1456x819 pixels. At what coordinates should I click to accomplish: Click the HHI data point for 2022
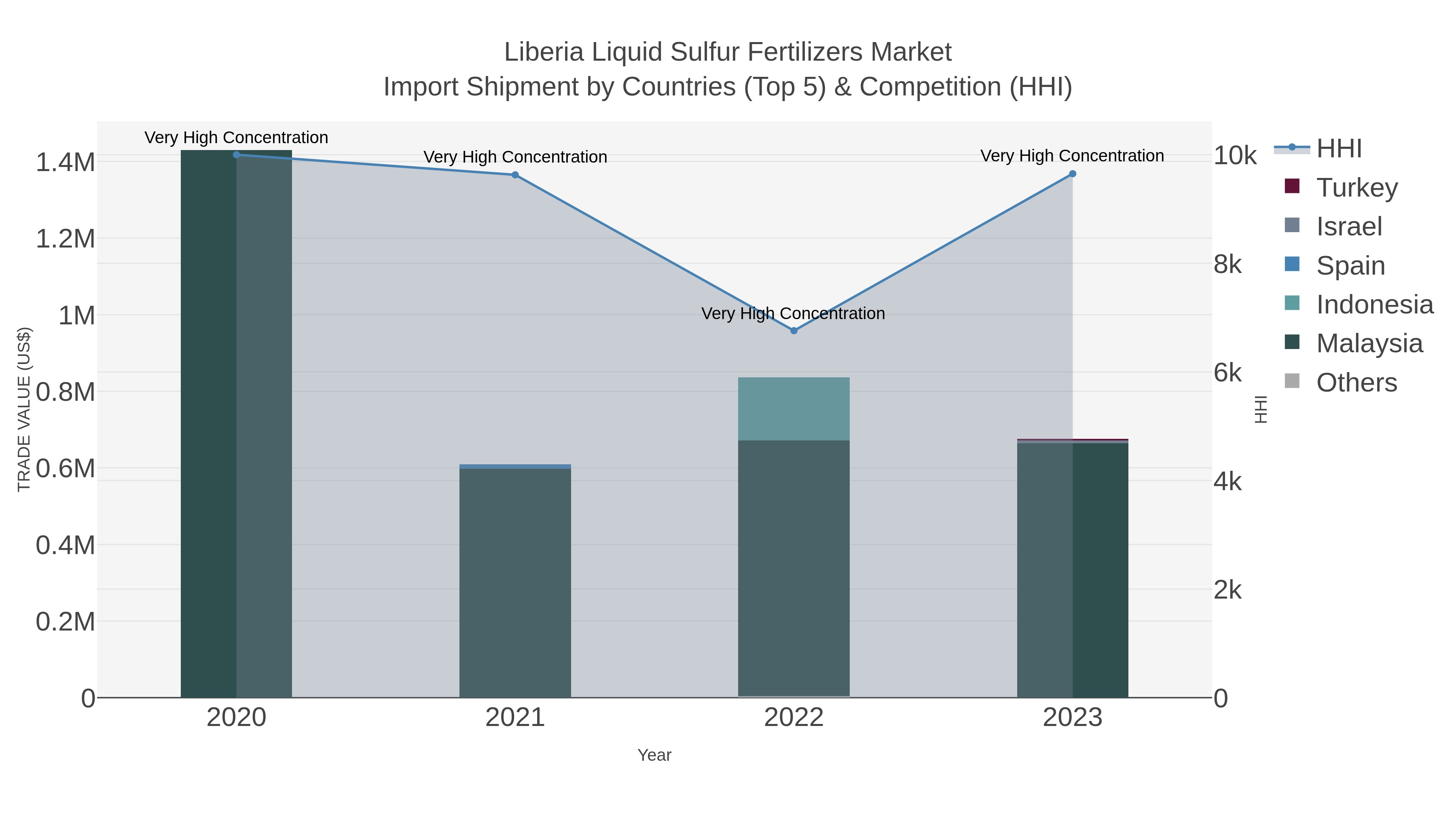794,331
